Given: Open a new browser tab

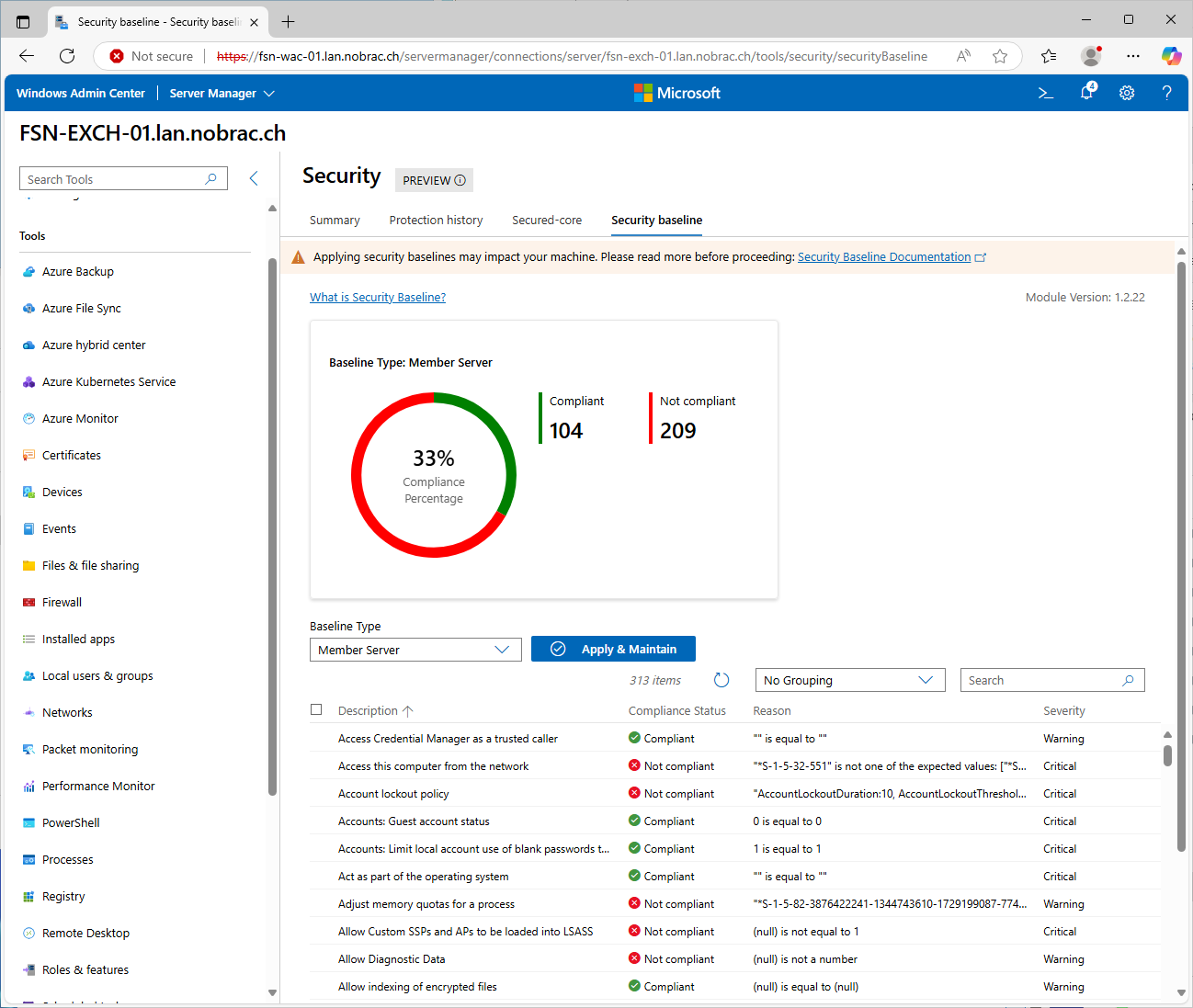Looking at the screenshot, I should click(288, 21).
